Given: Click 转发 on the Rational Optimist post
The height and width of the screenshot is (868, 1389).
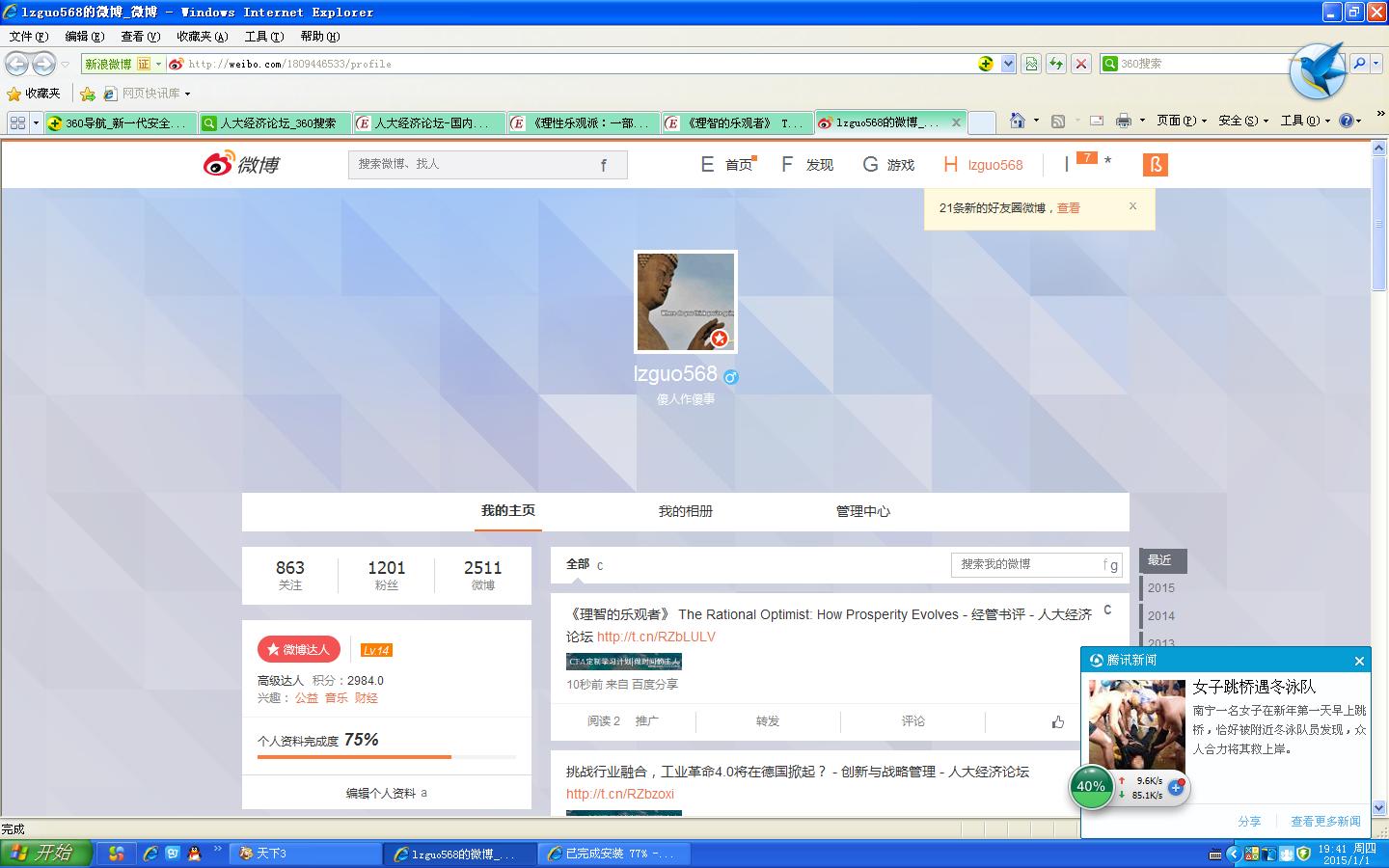Looking at the screenshot, I should (768, 721).
